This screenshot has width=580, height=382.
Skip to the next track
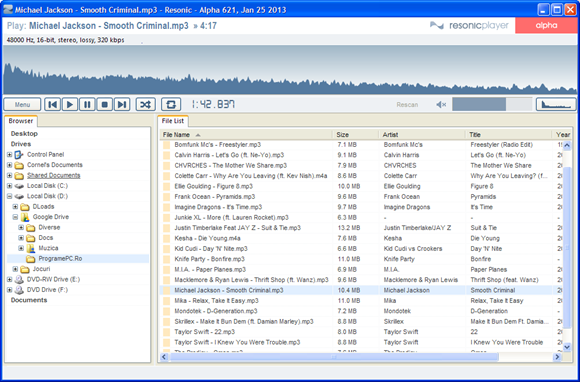[x=122, y=105]
